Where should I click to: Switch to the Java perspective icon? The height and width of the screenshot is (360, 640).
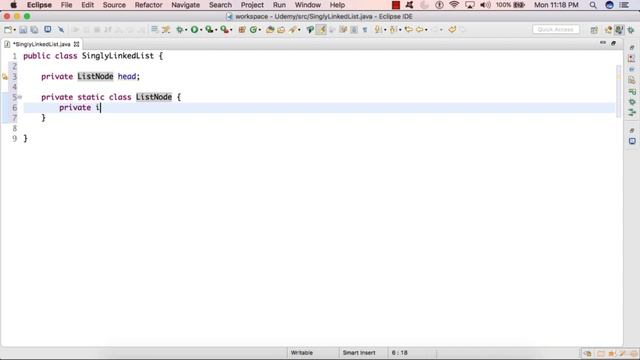click(x=619, y=30)
